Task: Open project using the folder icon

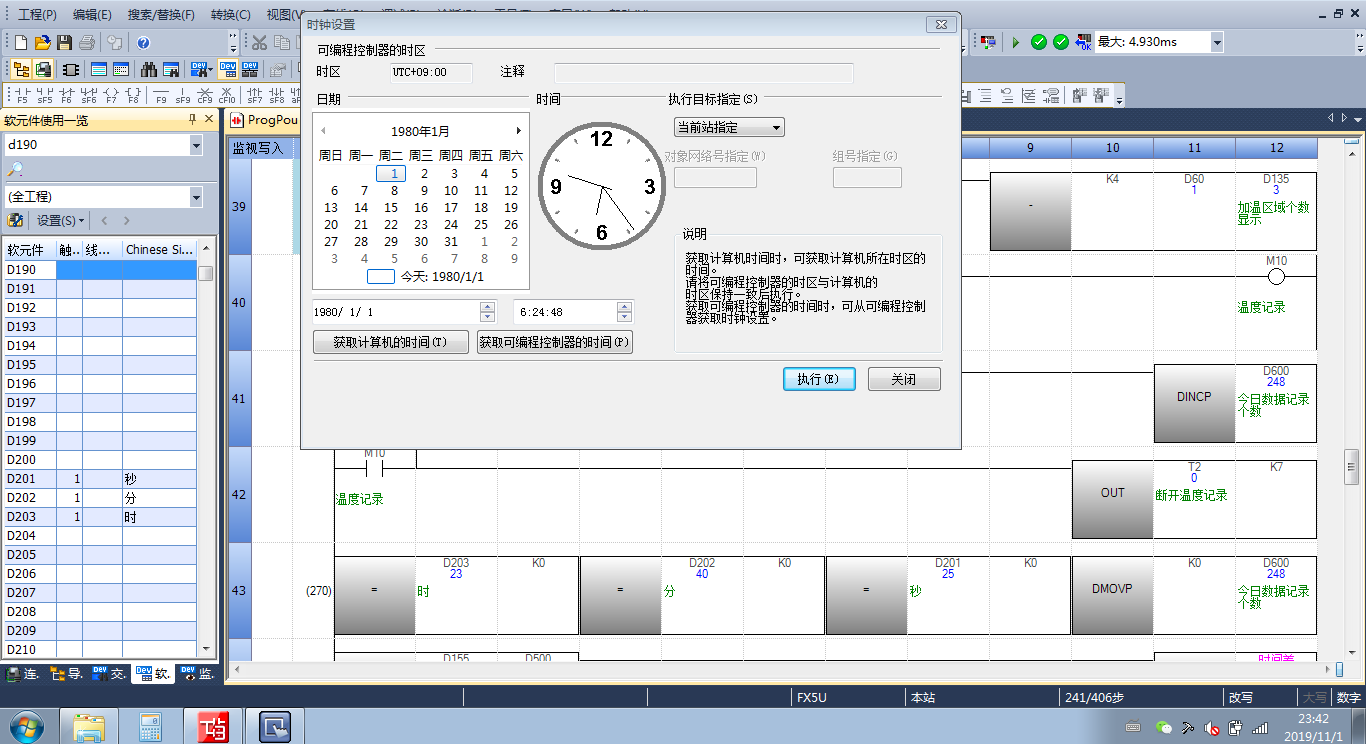Action: [42, 42]
